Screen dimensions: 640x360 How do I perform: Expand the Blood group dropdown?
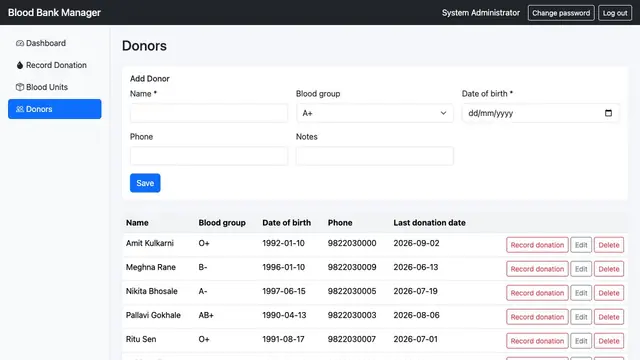(x=375, y=113)
